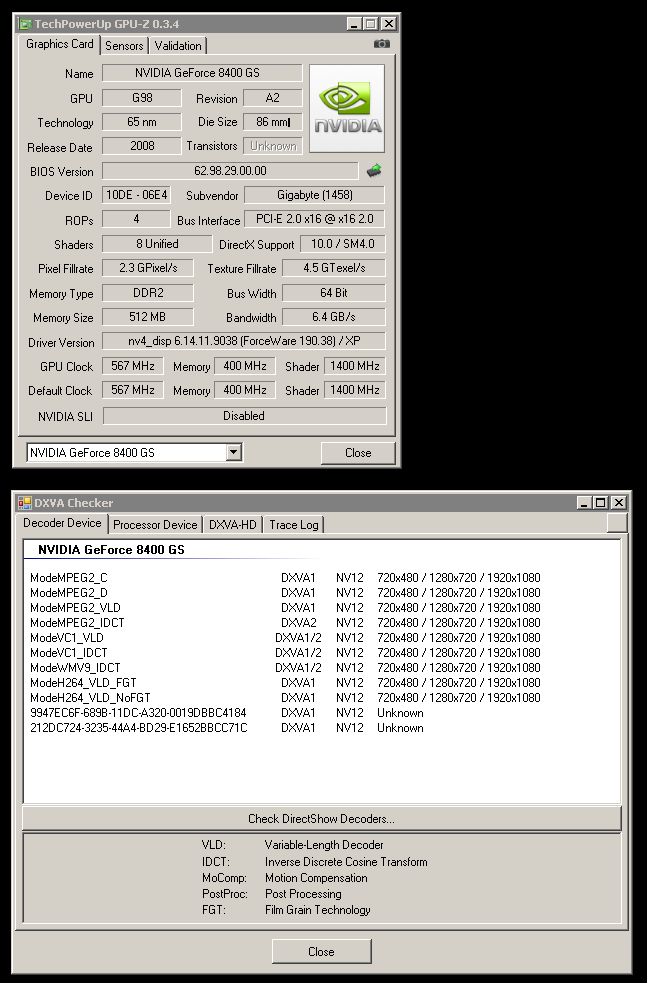Click the DirectX Support 10.0 / SM4.0 field
This screenshot has width=647, height=983.
pos(342,243)
